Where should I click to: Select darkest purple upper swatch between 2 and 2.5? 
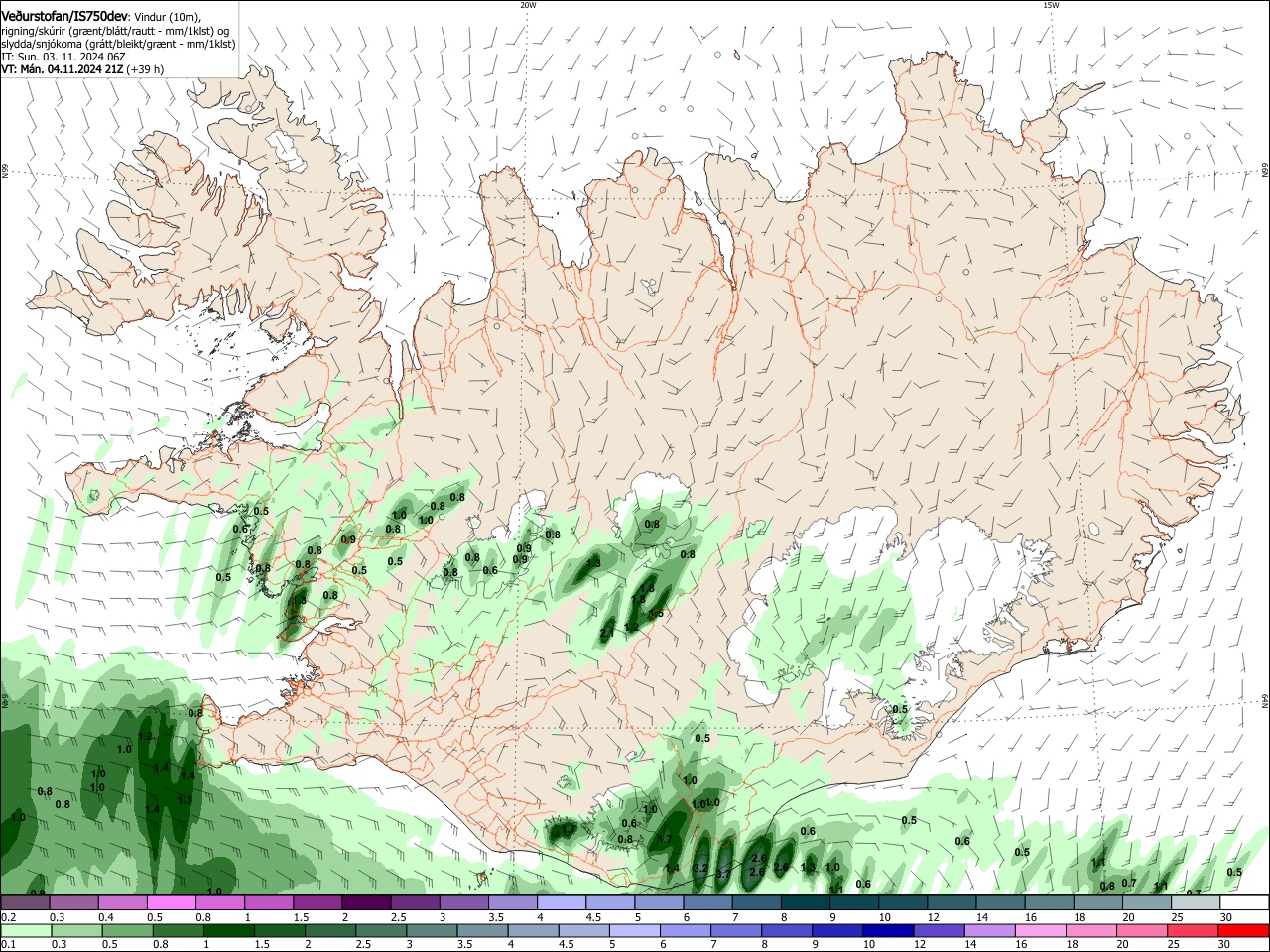(365, 902)
